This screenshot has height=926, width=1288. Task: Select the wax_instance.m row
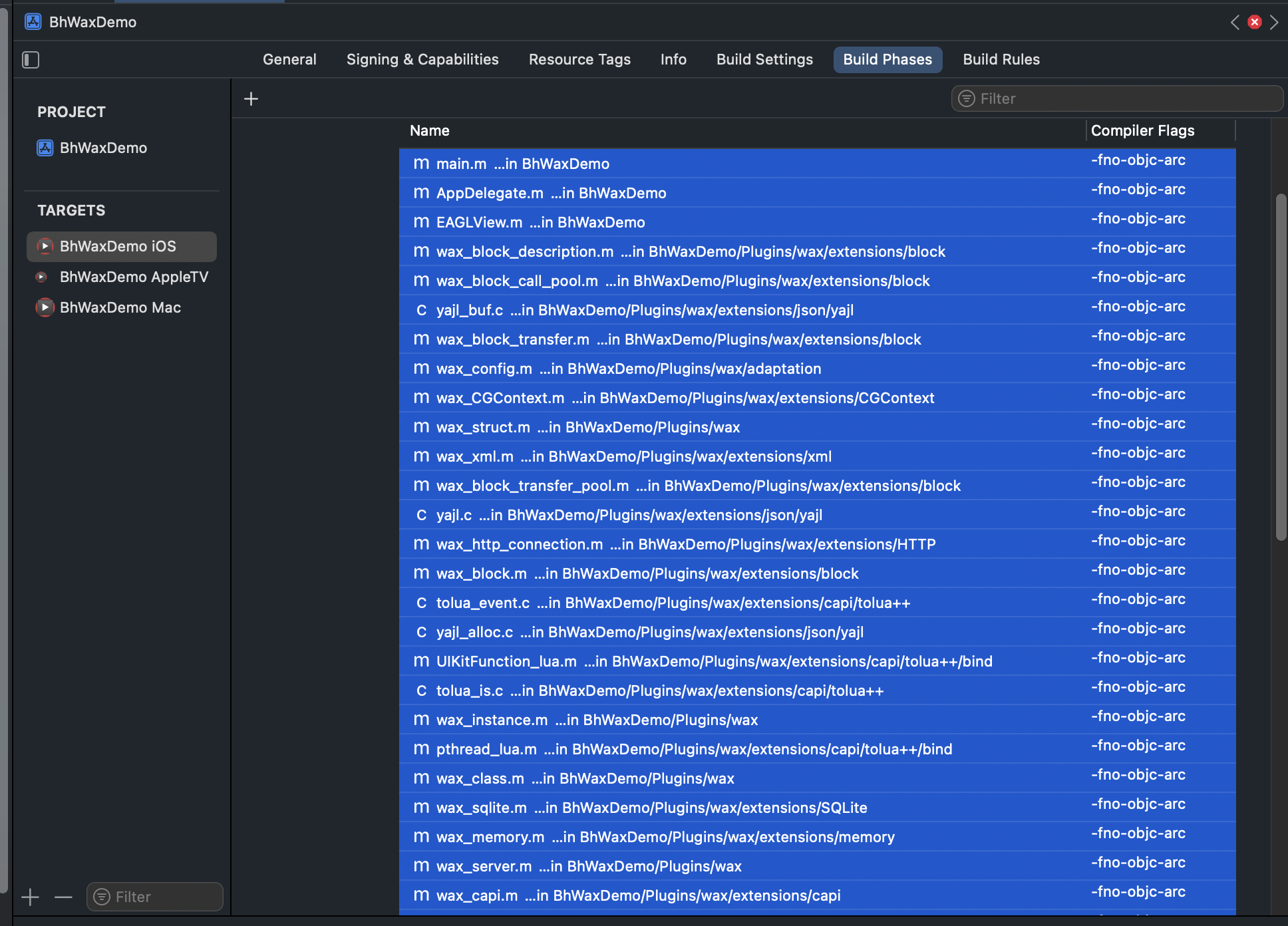pos(817,720)
